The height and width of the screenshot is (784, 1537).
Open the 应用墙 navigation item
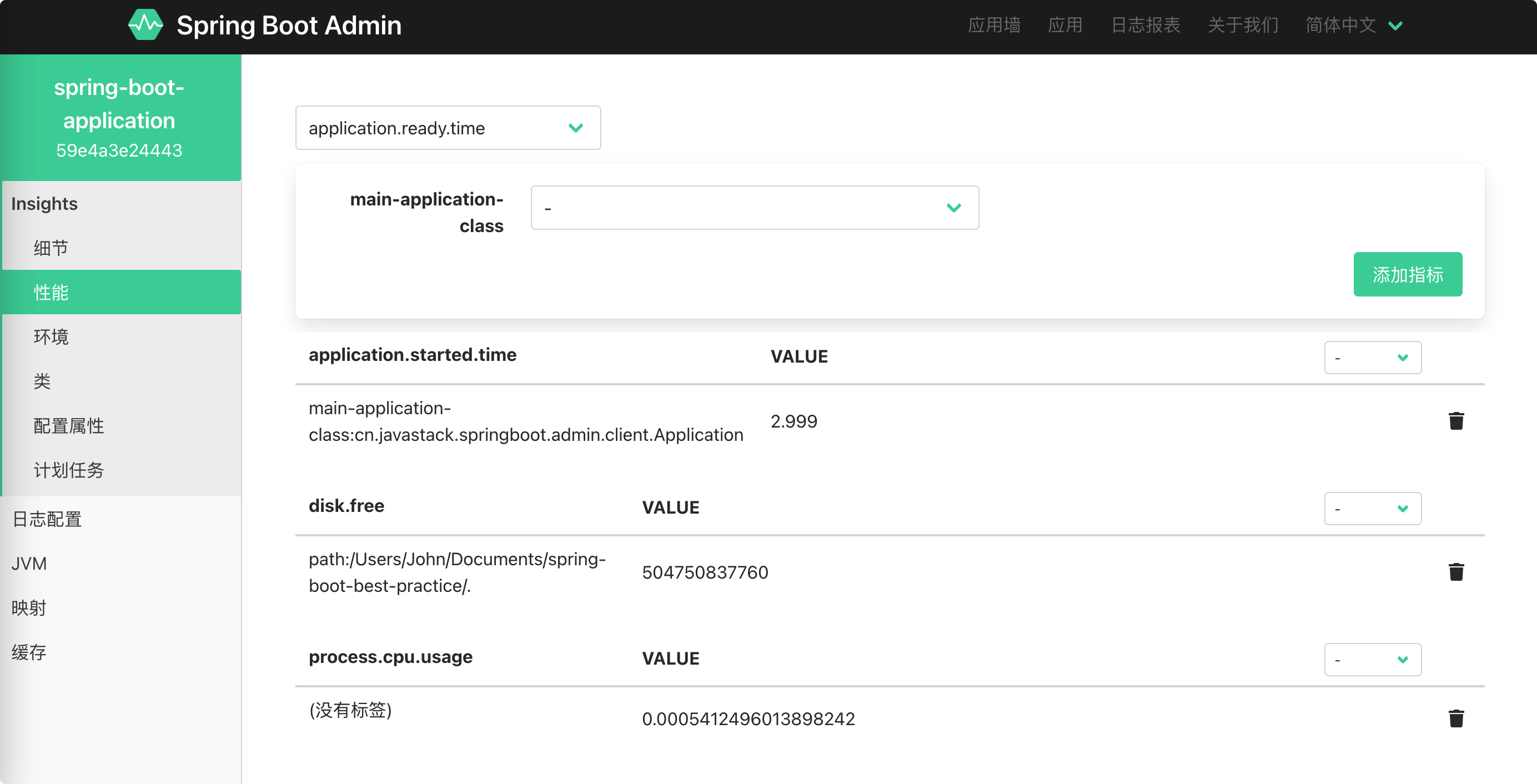[994, 25]
